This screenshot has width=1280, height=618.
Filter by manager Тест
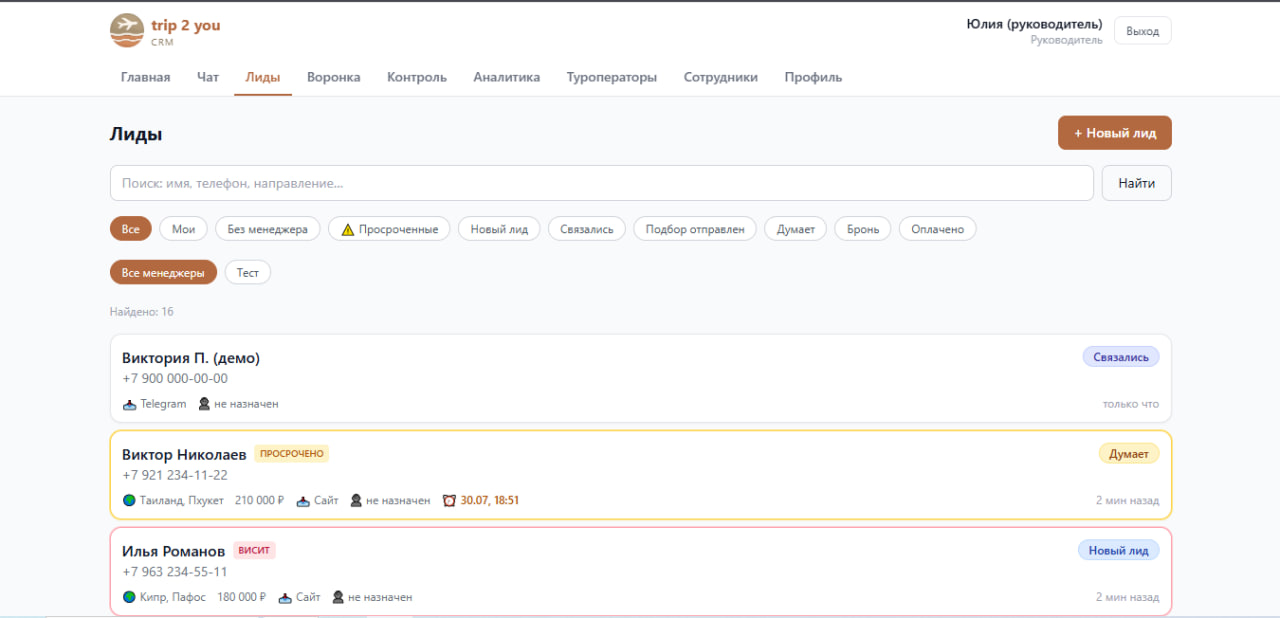pyautogui.click(x=248, y=272)
